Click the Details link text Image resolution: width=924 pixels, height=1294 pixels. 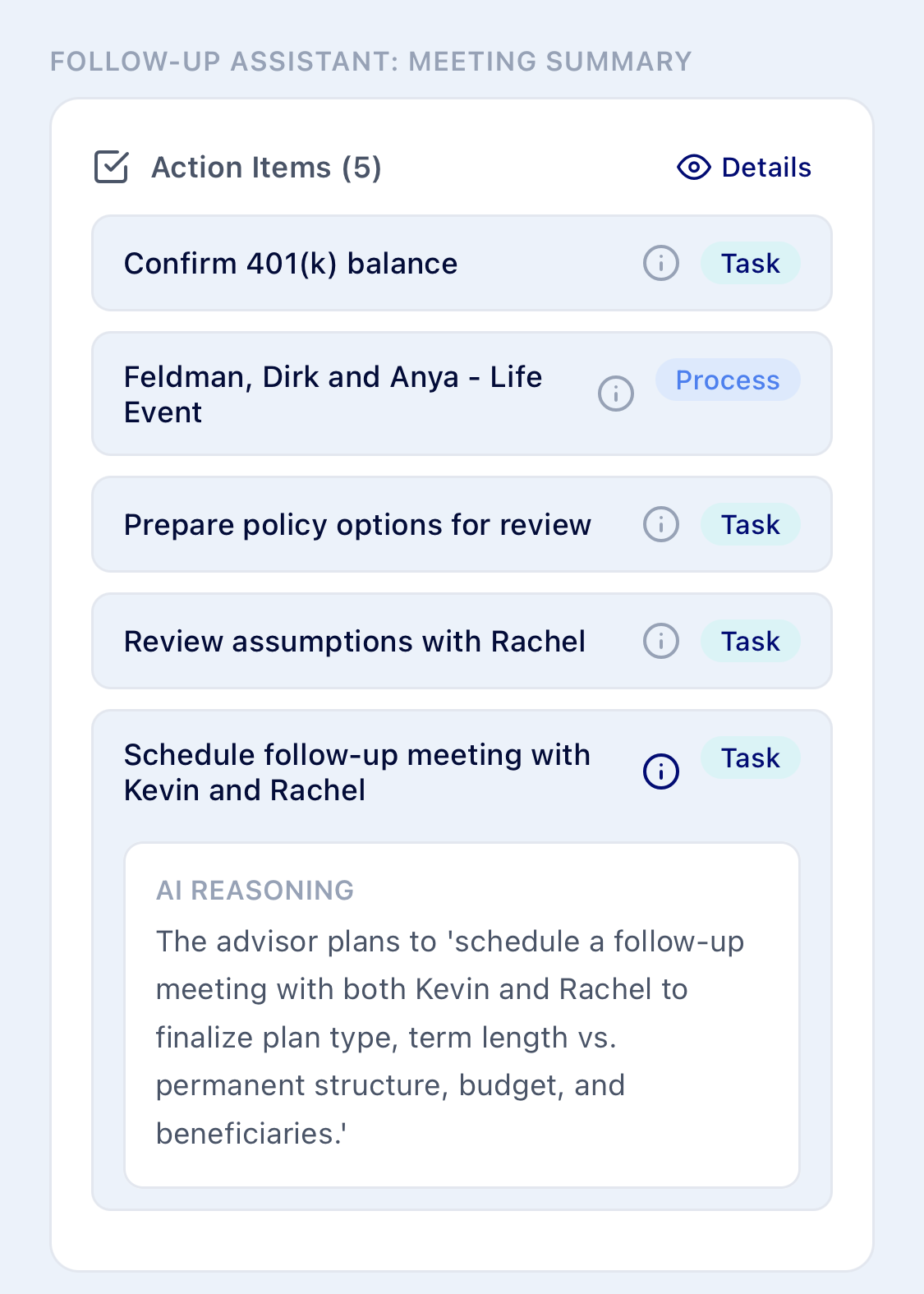(x=766, y=168)
